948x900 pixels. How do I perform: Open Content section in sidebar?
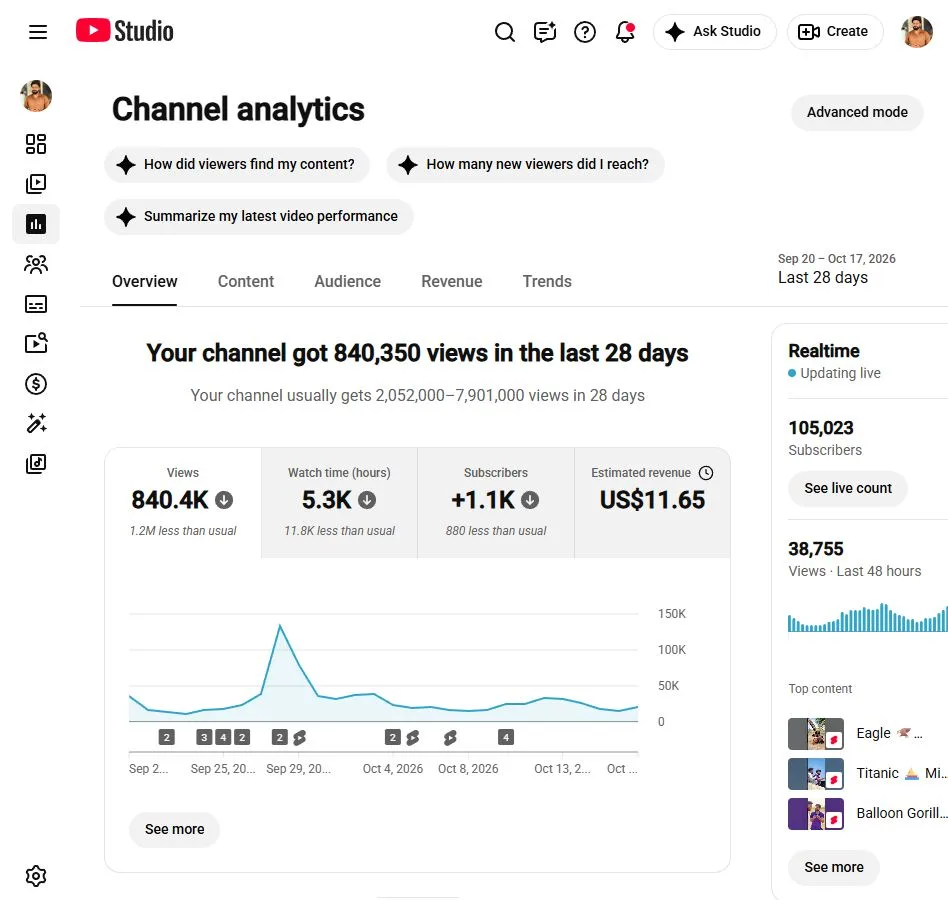click(36, 184)
